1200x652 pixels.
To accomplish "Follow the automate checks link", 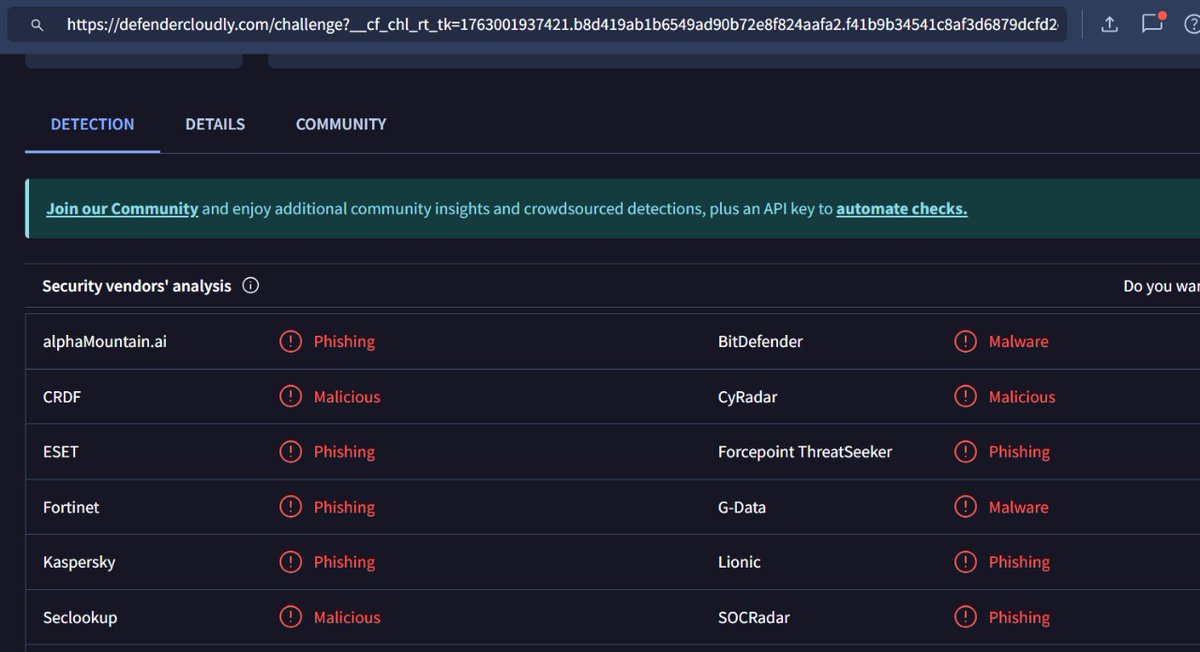I will [902, 209].
